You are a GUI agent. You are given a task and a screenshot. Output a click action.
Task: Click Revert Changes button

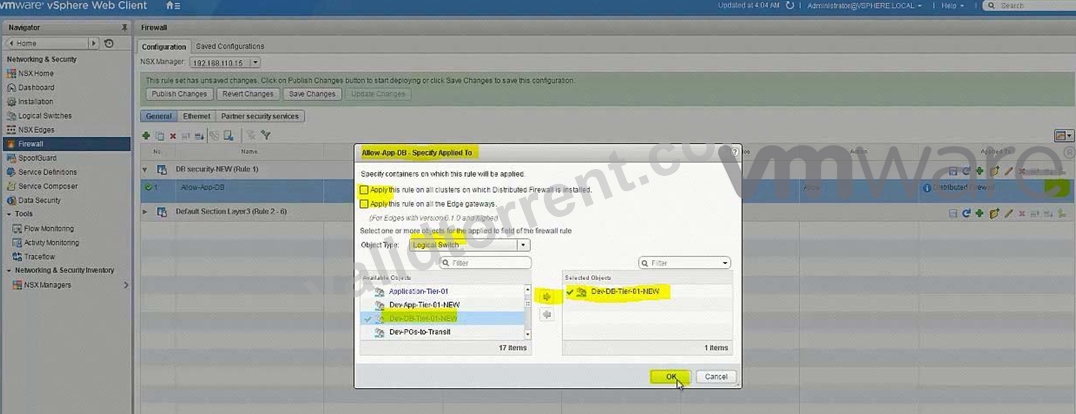248,94
